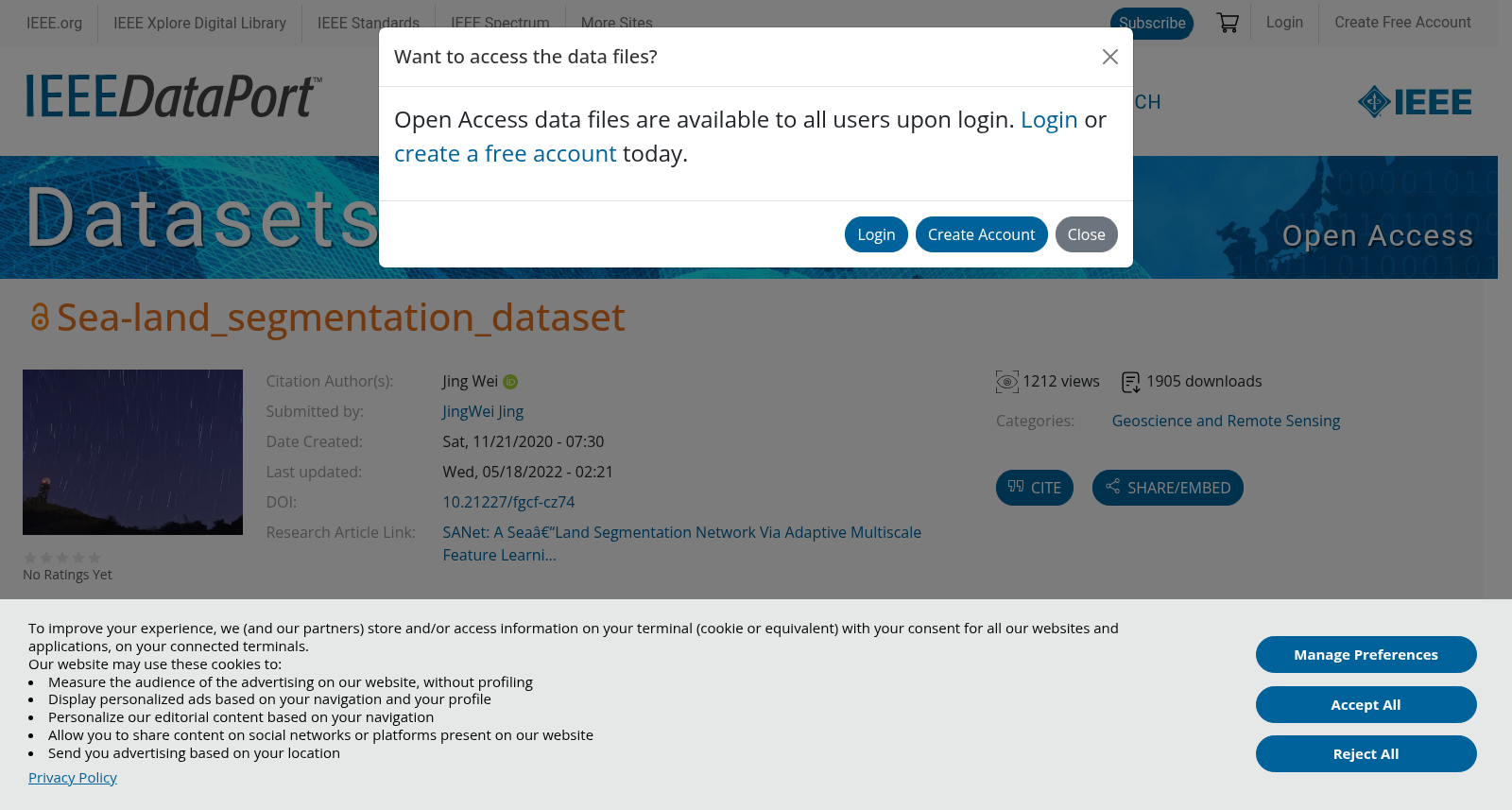Click the 'No Ratings Yet' text

click(67, 575)
